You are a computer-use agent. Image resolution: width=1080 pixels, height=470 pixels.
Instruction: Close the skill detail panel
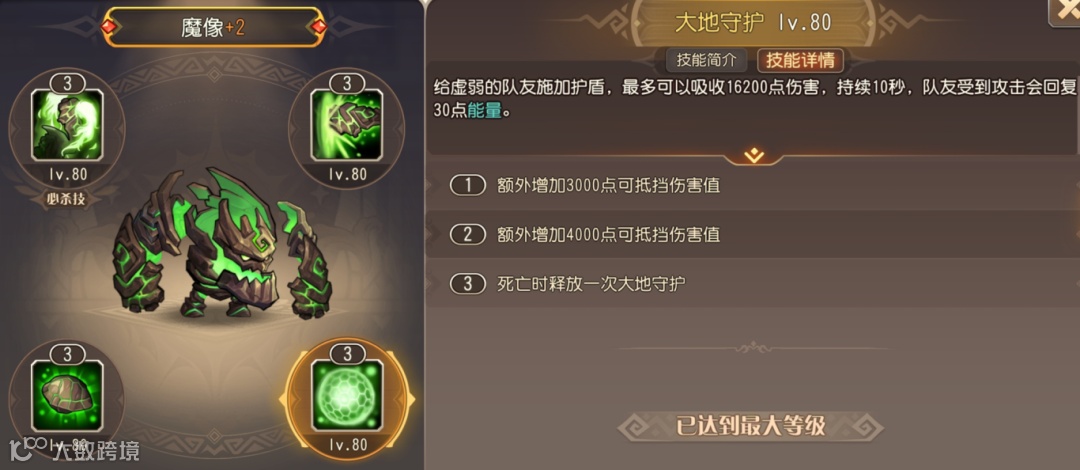[1066, 10]
